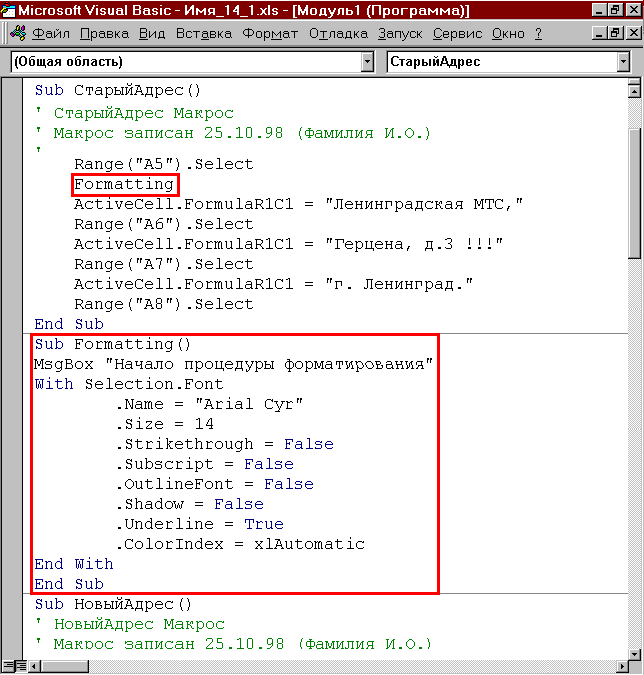Restore the inner module window from menu bar row

pos(616,33)
